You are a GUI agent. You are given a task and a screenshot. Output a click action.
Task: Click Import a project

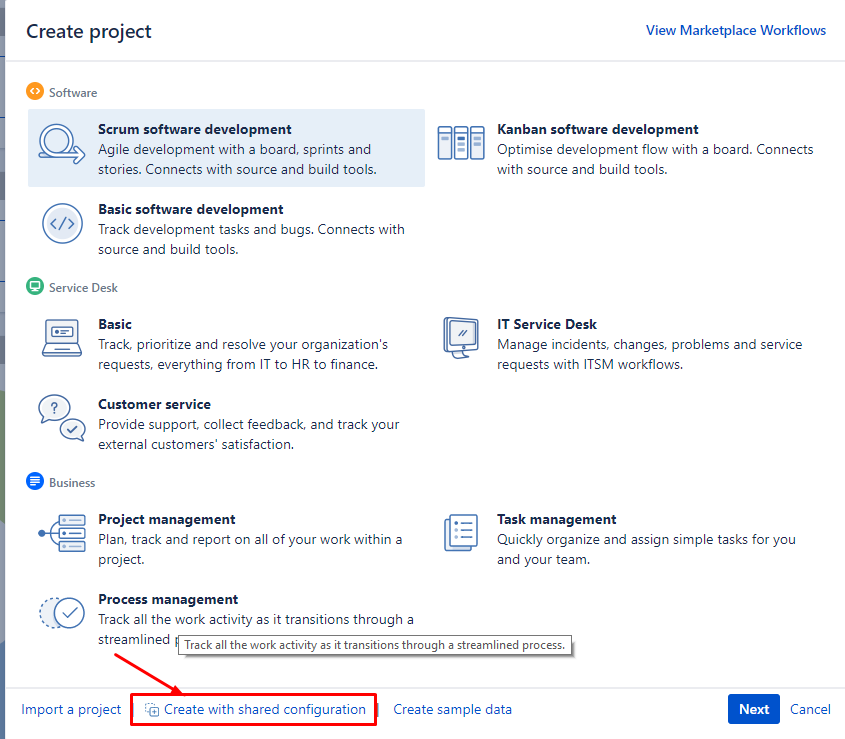coord(70,709)
